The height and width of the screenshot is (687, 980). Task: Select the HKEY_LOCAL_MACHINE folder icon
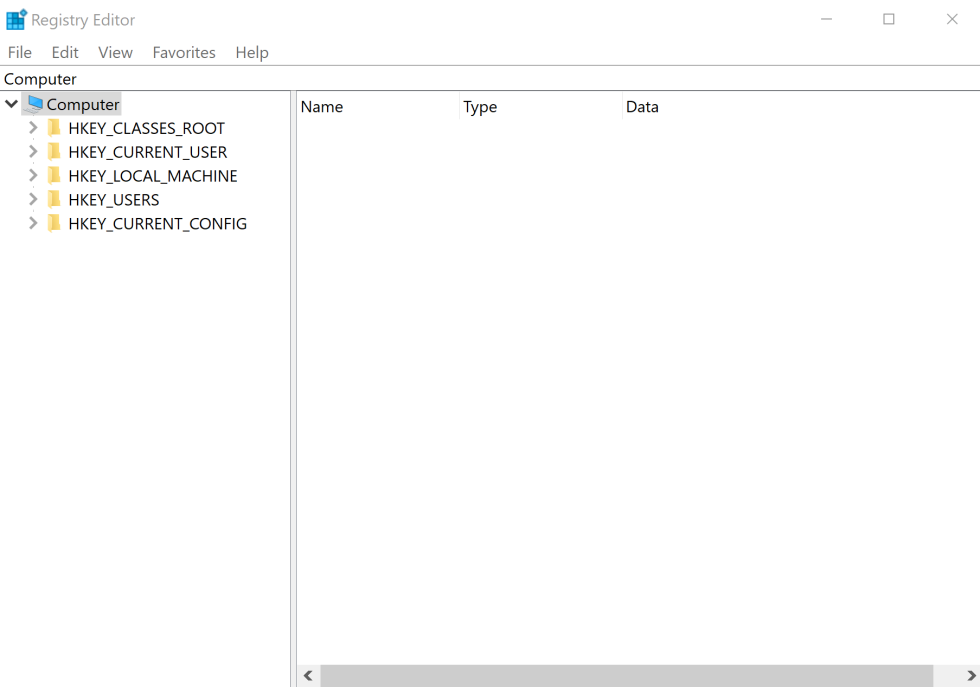(x=53, y=175)
